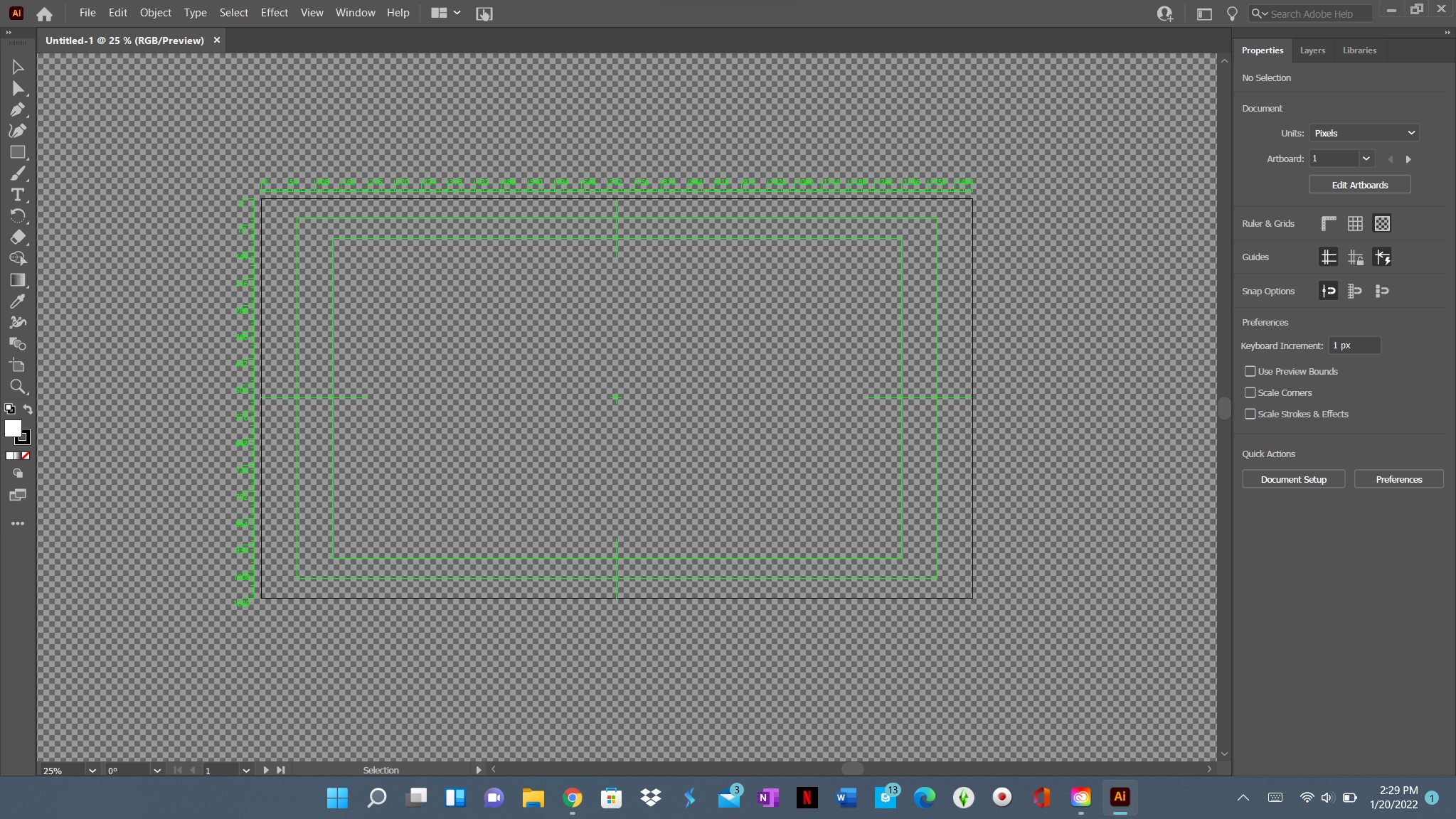Select the Selection tool in toolbar

pos(17,67)
